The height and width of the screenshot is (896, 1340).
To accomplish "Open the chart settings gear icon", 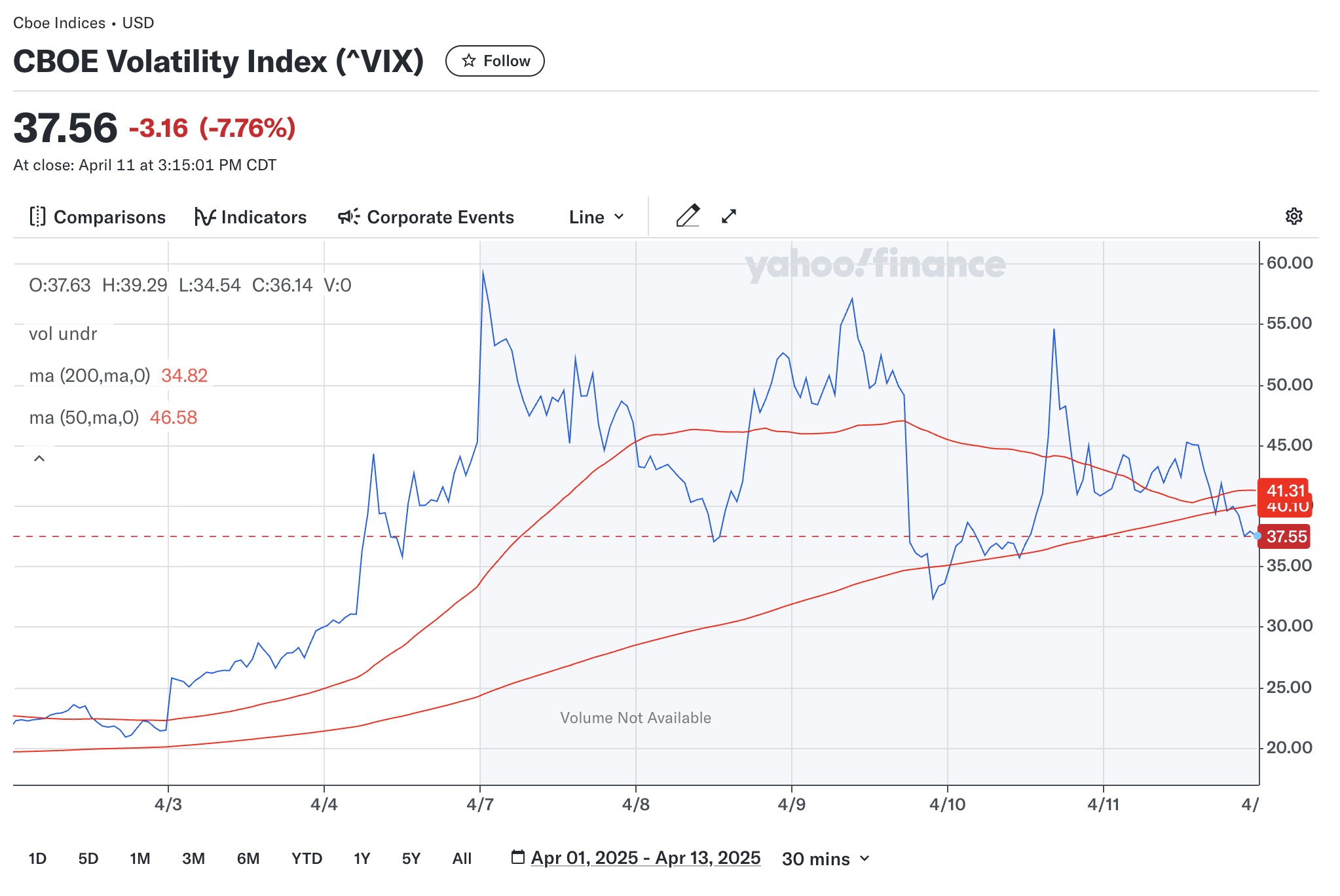I will coord(1293,216).
